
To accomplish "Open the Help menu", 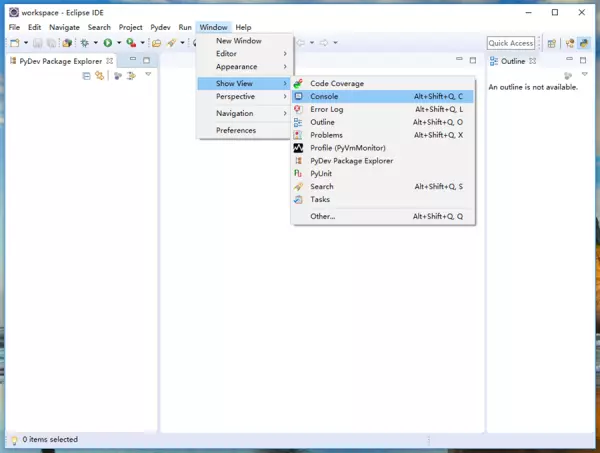I will pos(243,27).
